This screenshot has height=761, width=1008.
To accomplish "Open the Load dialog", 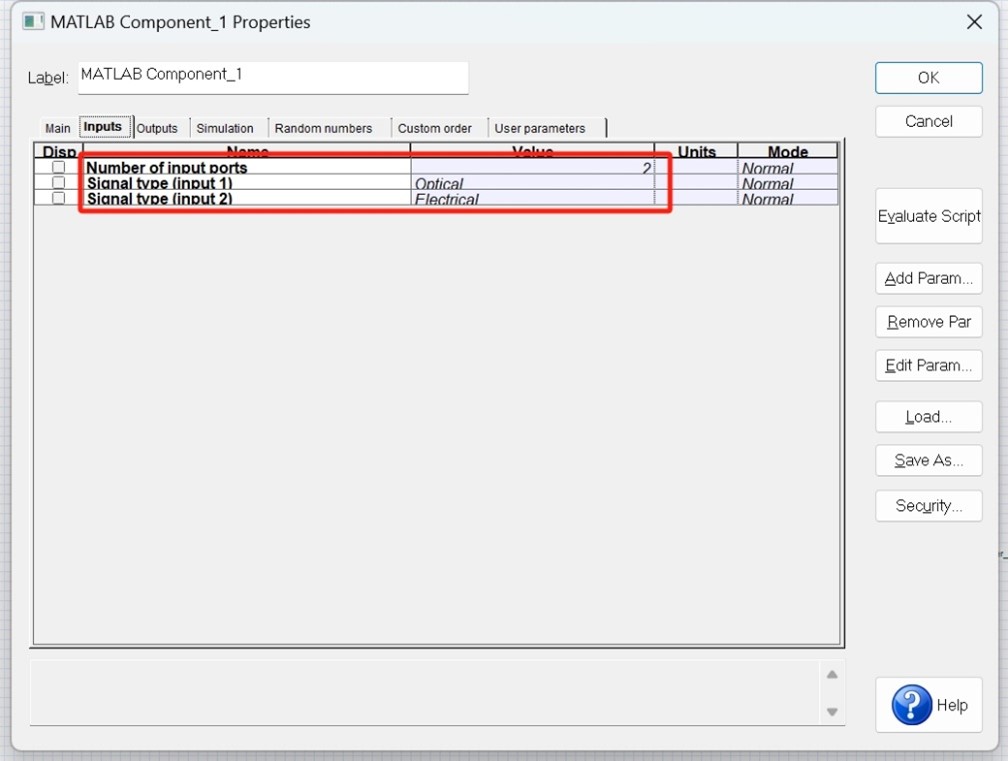I will point(928,417).
